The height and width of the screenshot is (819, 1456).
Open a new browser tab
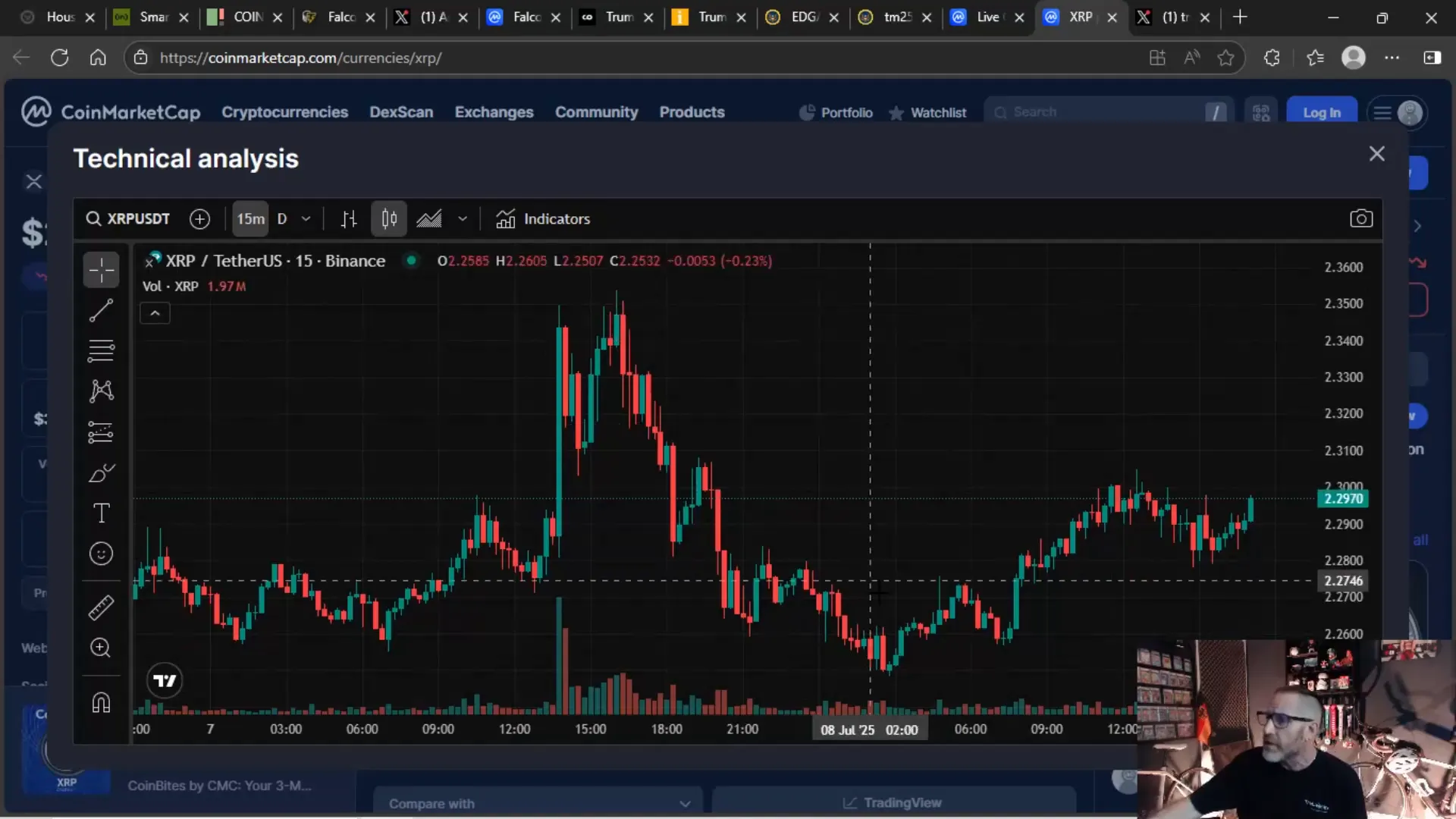pyautogui.click(x=1240, y=17)
